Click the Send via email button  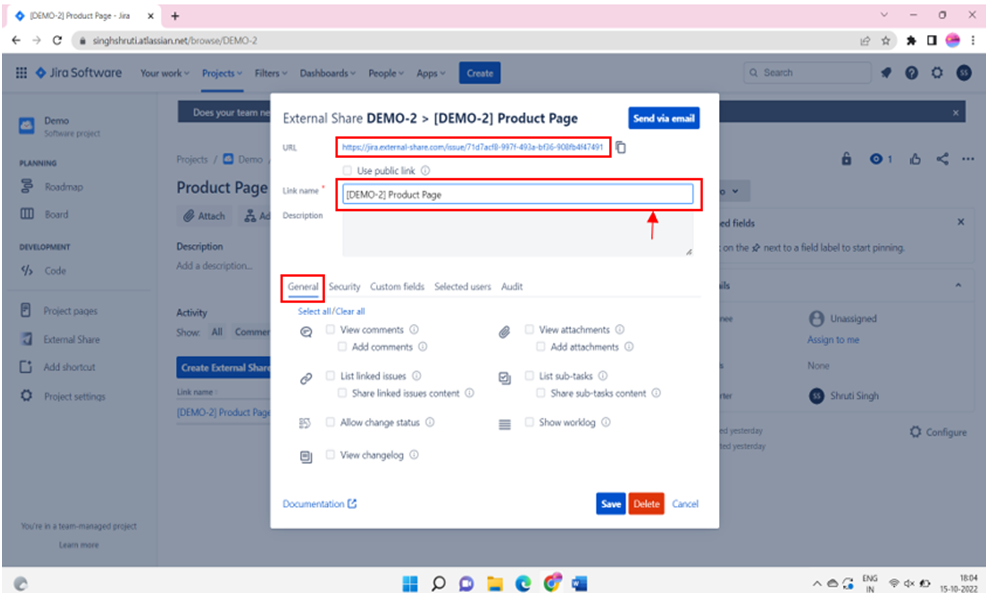coord(663,118)
